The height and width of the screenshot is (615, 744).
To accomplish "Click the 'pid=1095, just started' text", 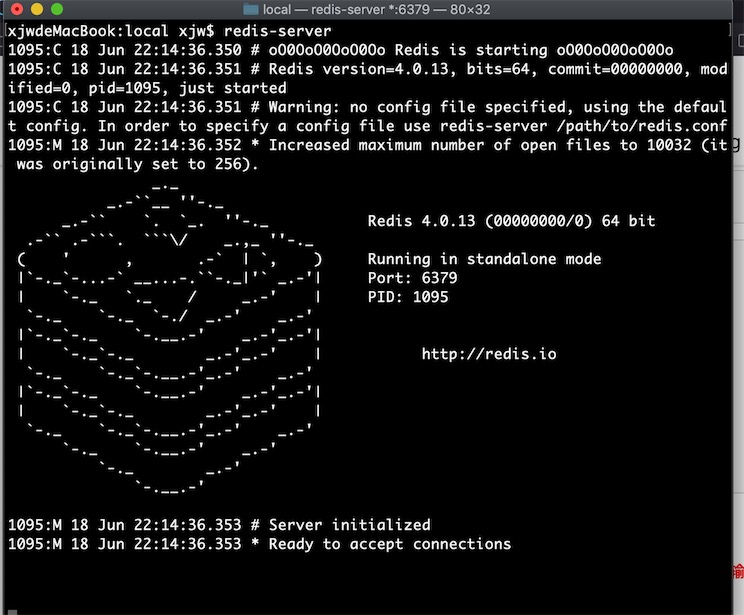I will click(187, 88).
